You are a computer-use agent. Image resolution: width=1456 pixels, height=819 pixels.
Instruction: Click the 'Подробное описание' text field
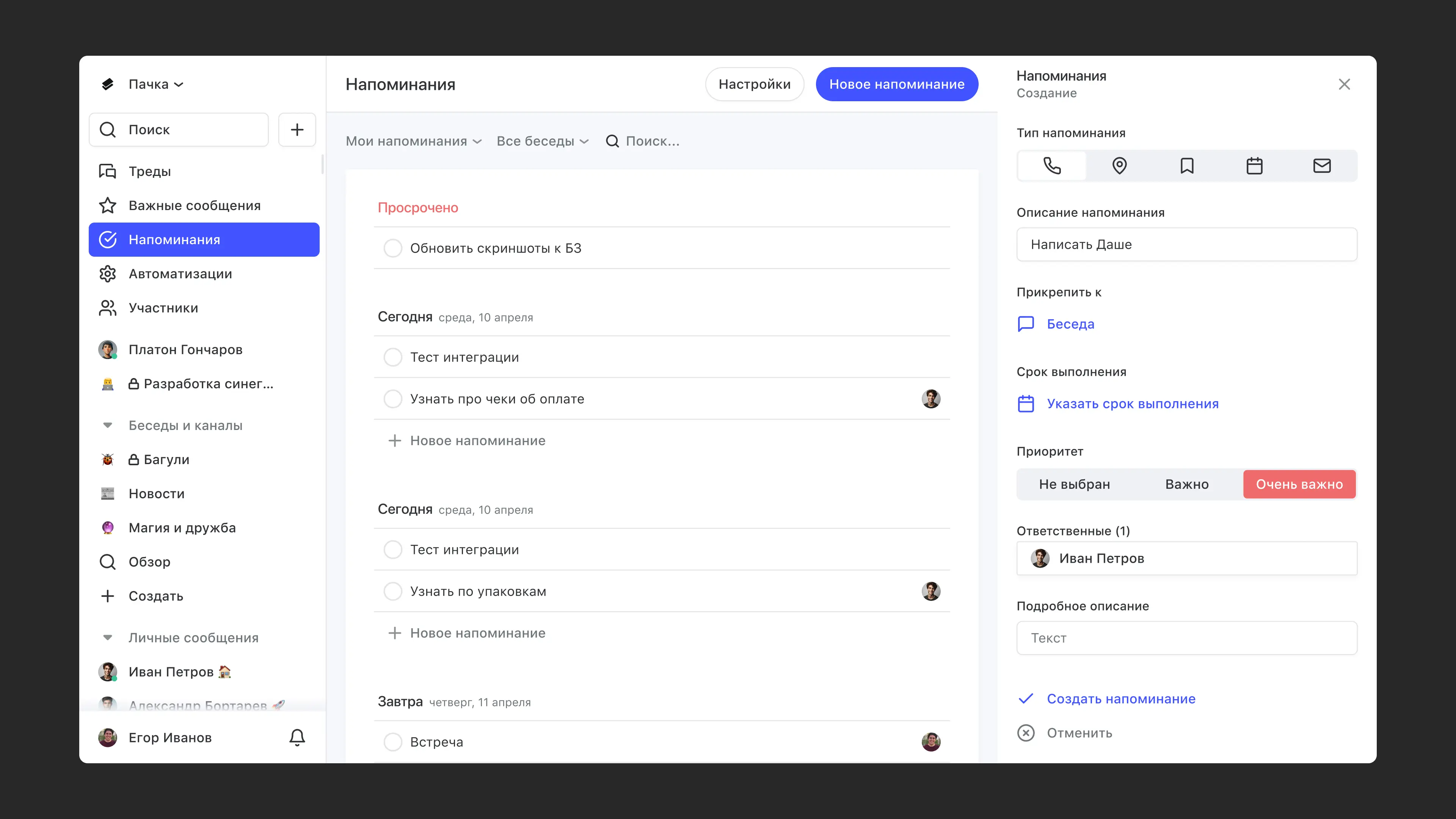click(x=1186, y=638)
